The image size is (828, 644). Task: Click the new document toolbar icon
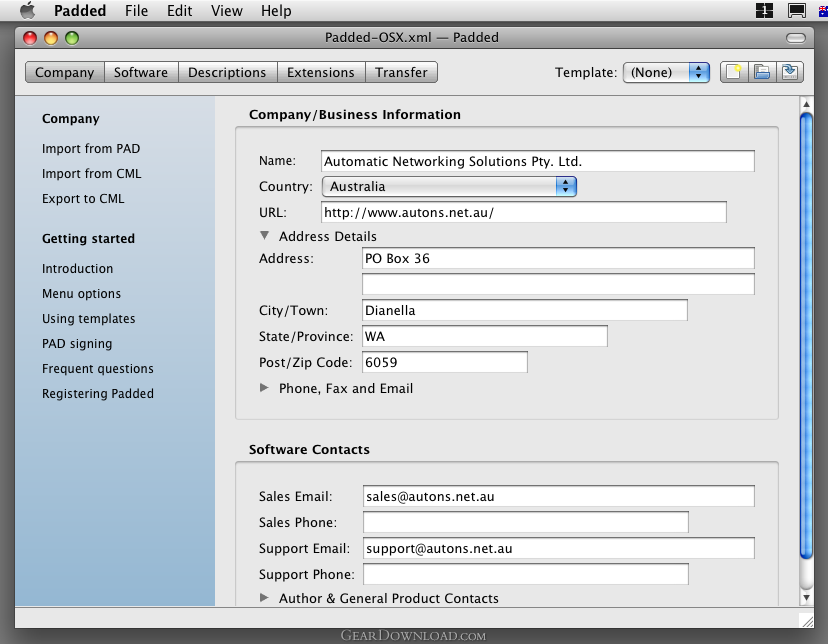(x=734, y=72)
